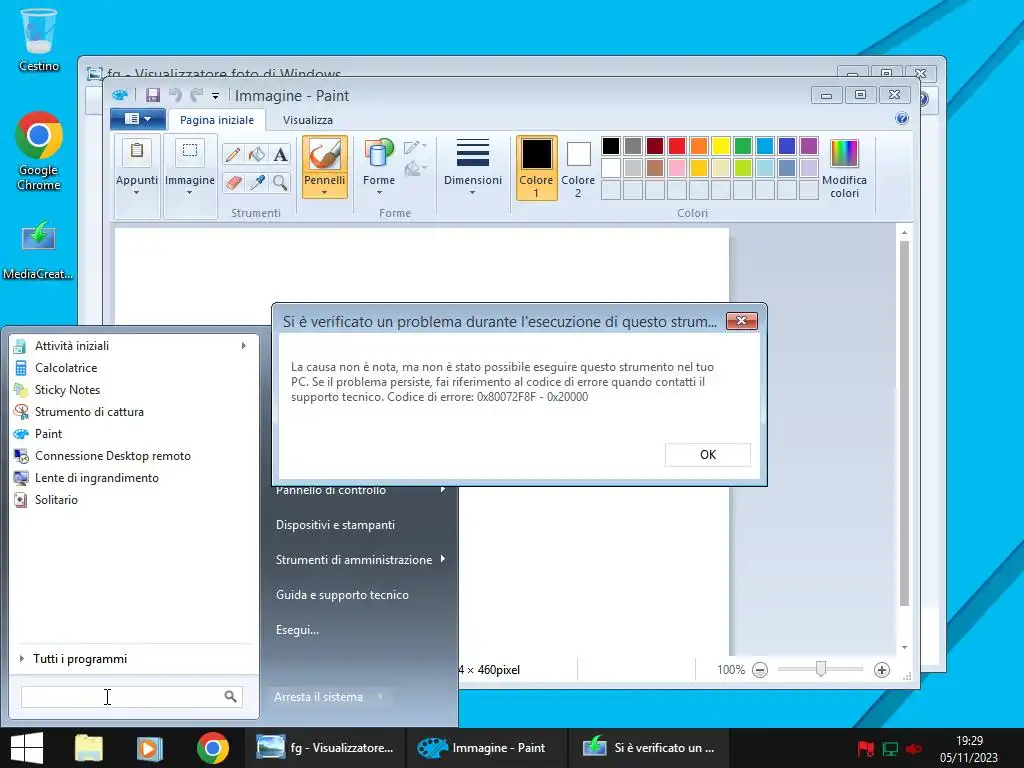
Task: Click zoom out minus button in Paint
Action: [x=760, y=669]
